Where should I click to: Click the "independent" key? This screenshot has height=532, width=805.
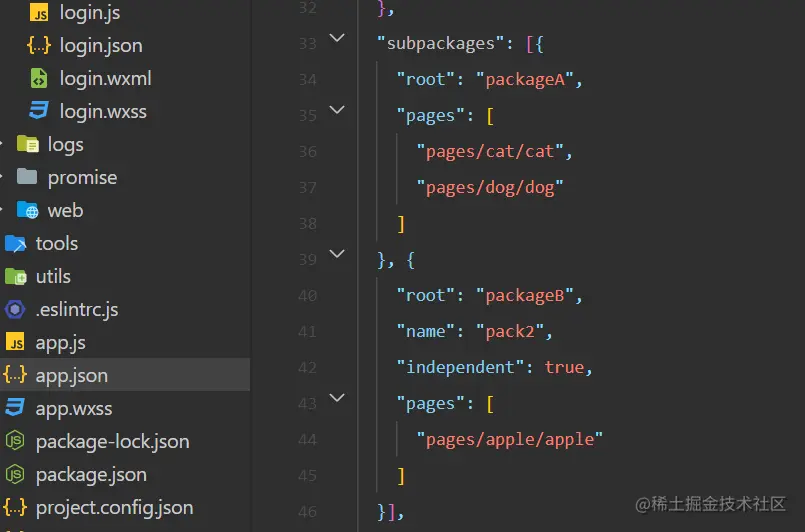click(461, 367)
